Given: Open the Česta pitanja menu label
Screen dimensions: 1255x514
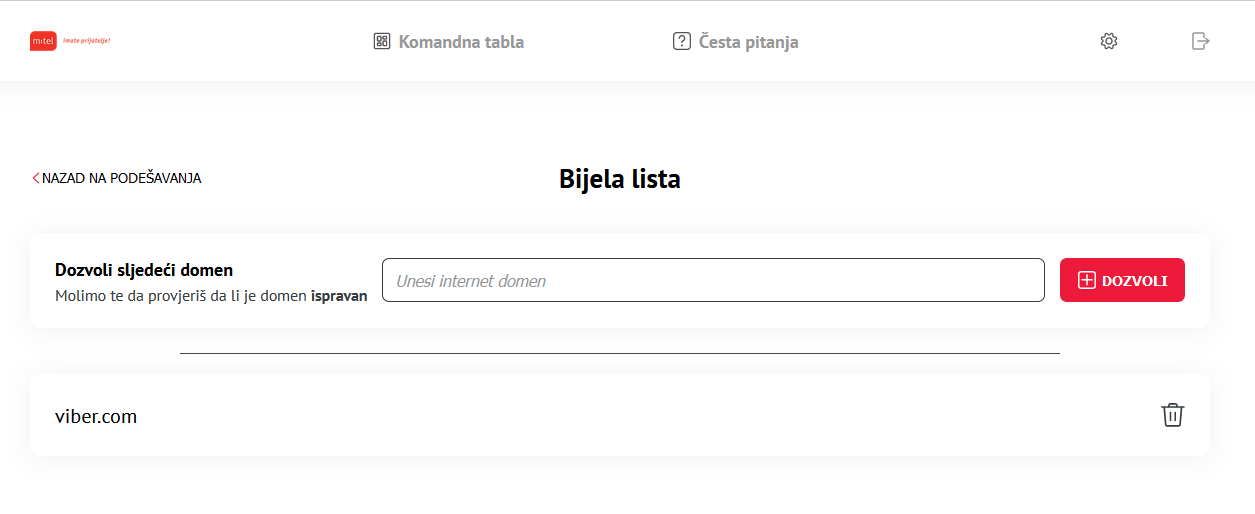Looking at the screenshot, I should tap(748, 42).
